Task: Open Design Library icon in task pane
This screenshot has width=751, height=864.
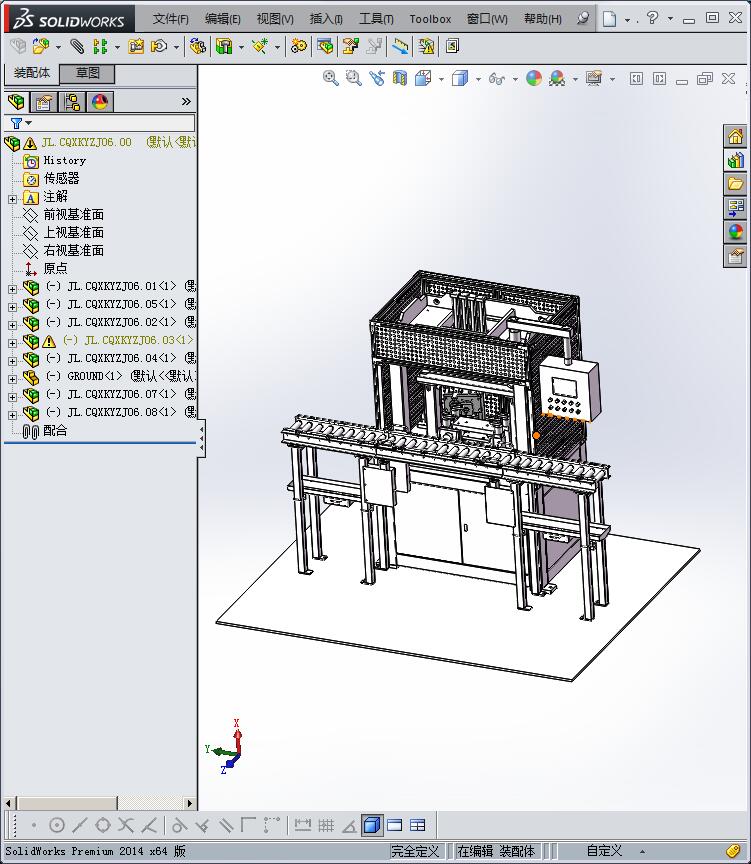Action: 736,160
